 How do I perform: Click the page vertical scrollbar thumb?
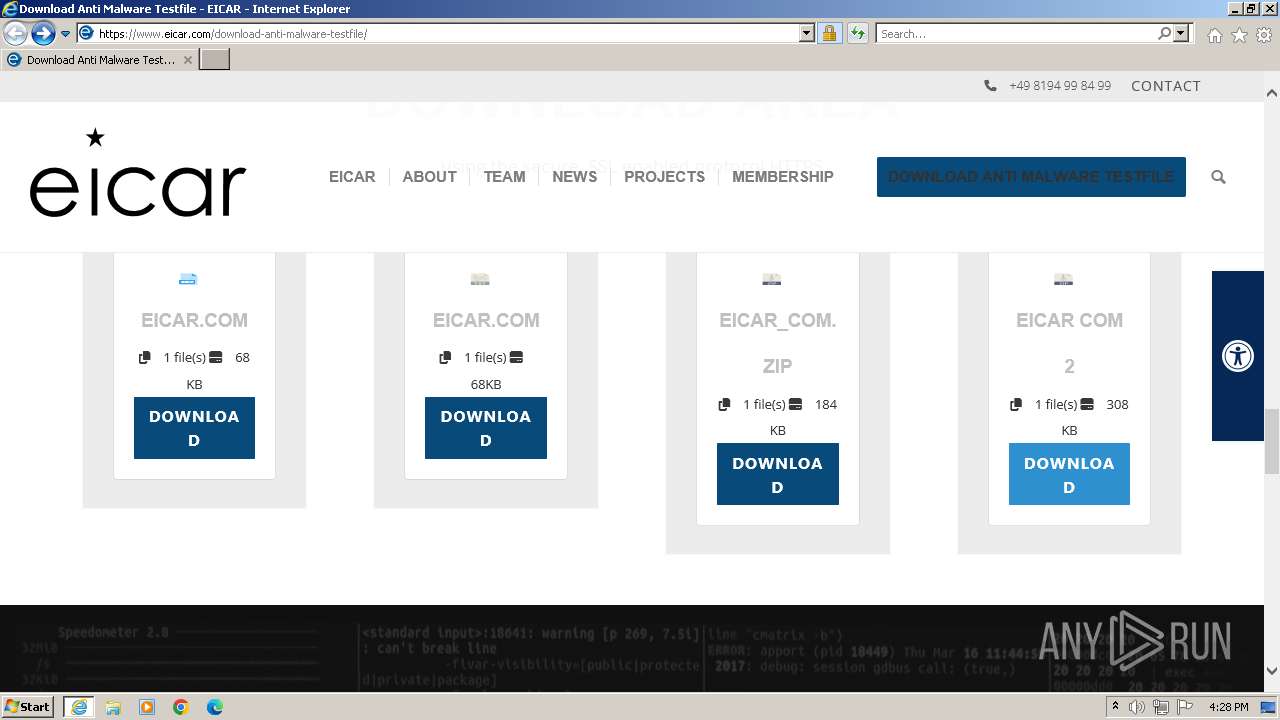tap(1271, 441)
